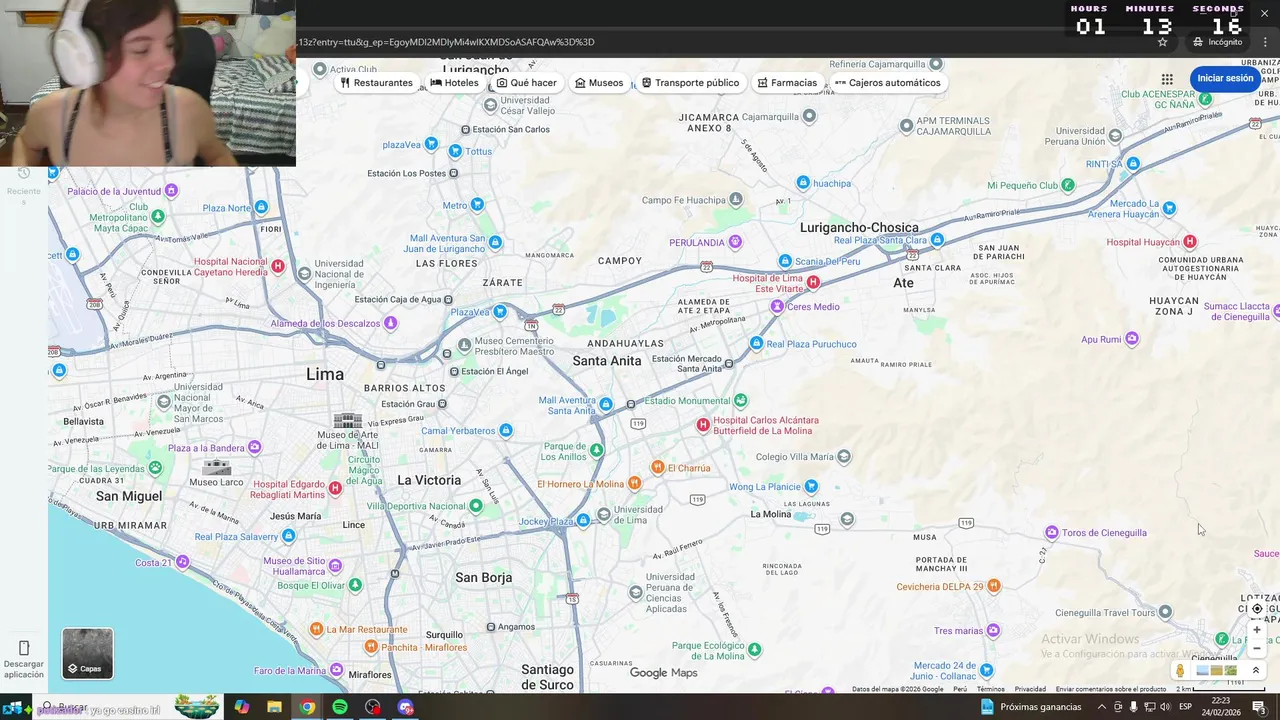The height and width of the screenshot is (720, 1280).
Task: Open the Real Plaza Santa Clara marker
Action: pos(937,240)
